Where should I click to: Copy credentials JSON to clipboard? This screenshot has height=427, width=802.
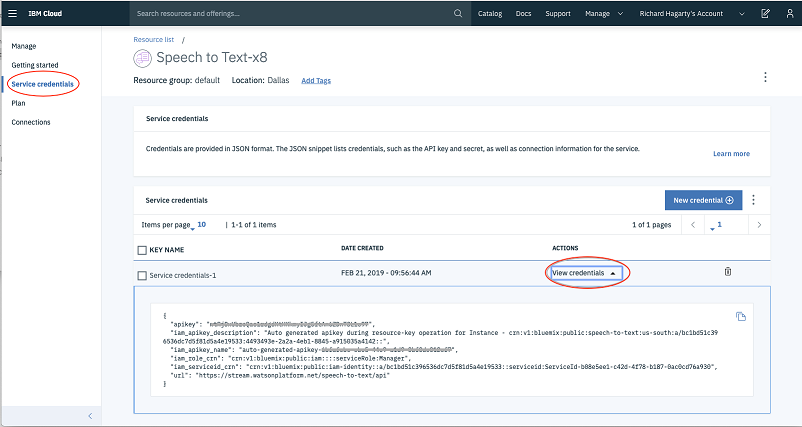[741, 317]
